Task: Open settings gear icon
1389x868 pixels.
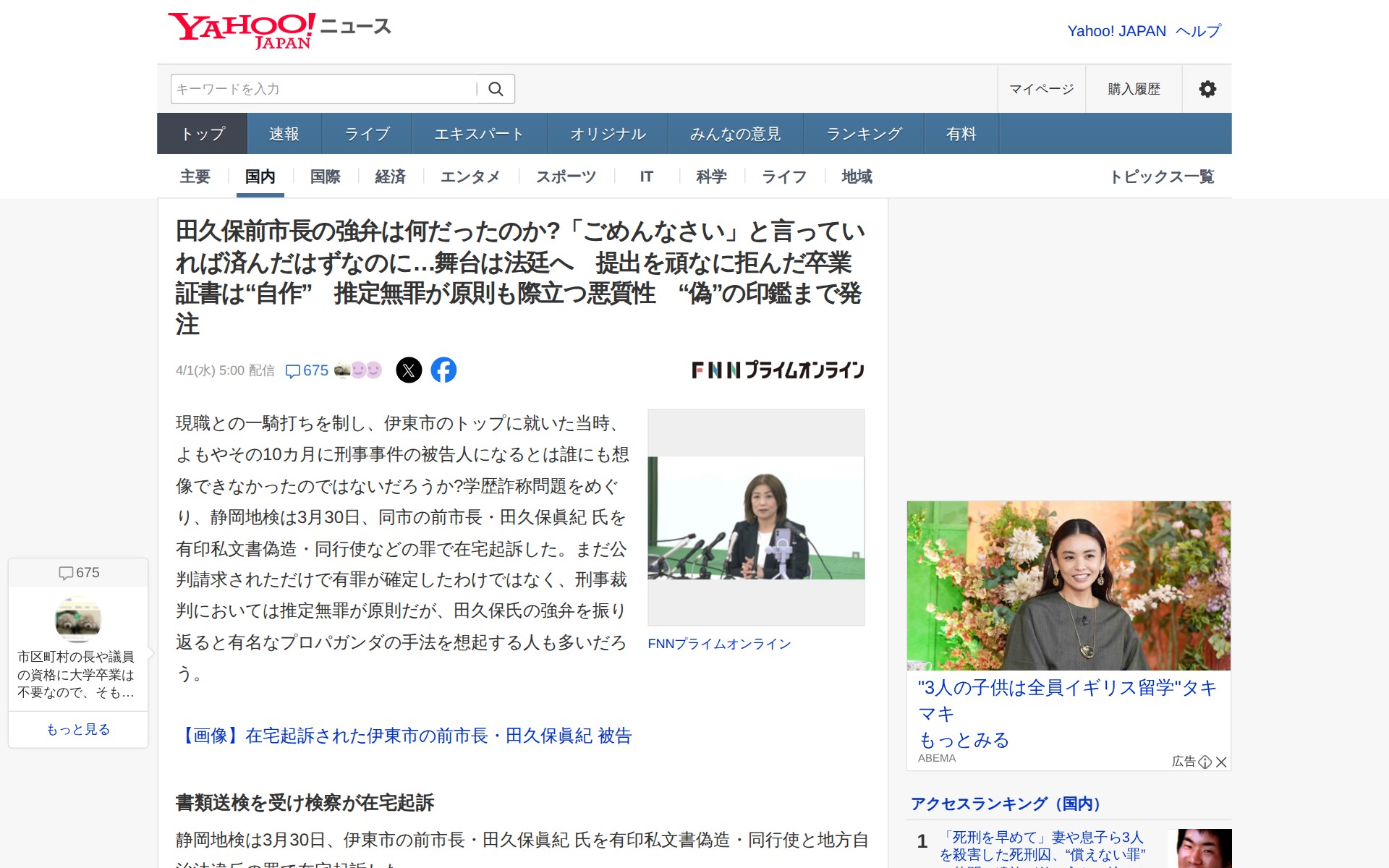Action: click(1207, 89)
